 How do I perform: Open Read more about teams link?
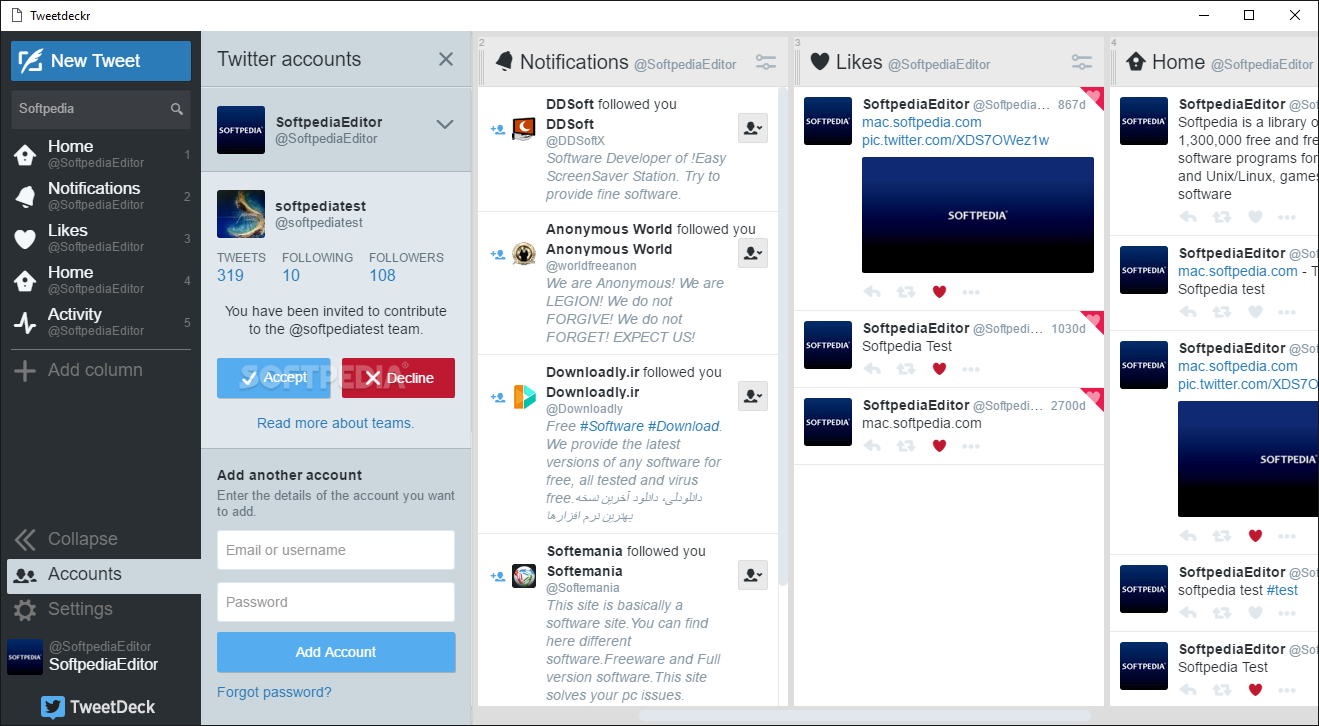point(336,423)
